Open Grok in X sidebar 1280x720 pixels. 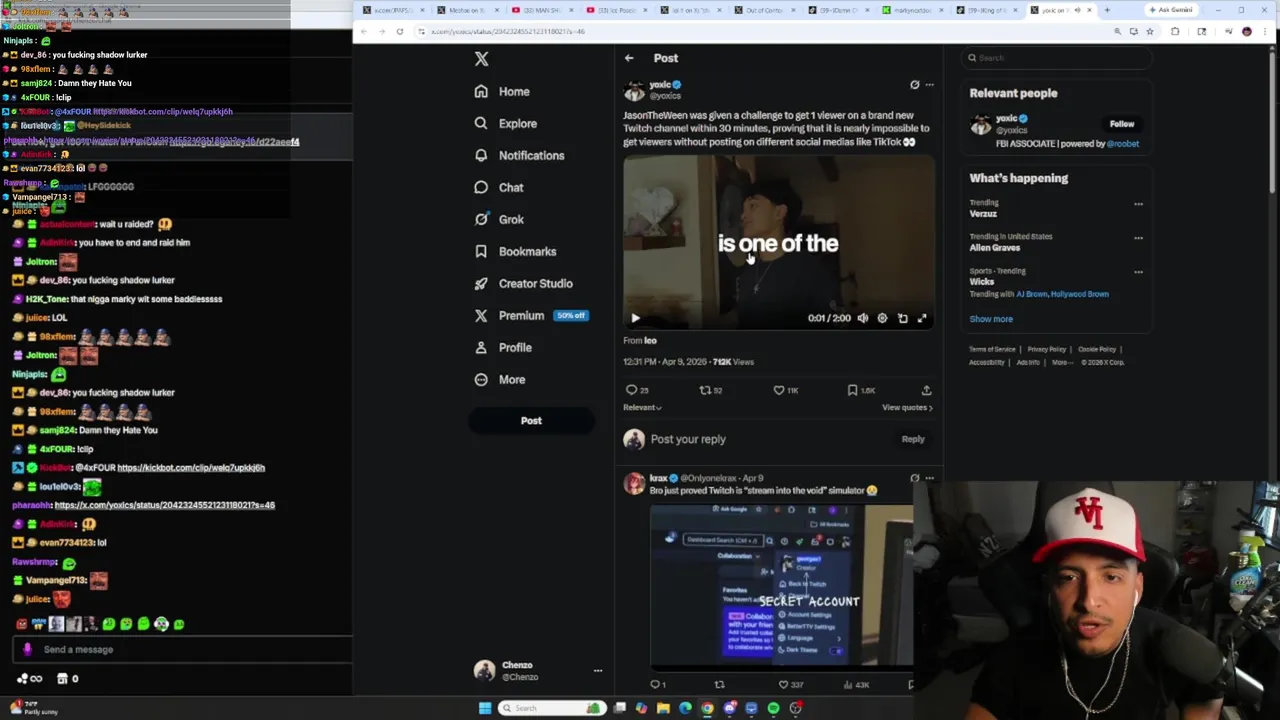click(x=498, y=219)
